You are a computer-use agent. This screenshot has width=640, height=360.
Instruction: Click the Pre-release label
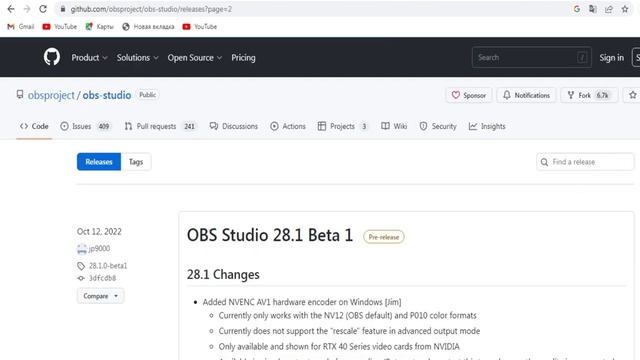pyautogui.click(x=384, y=237)
